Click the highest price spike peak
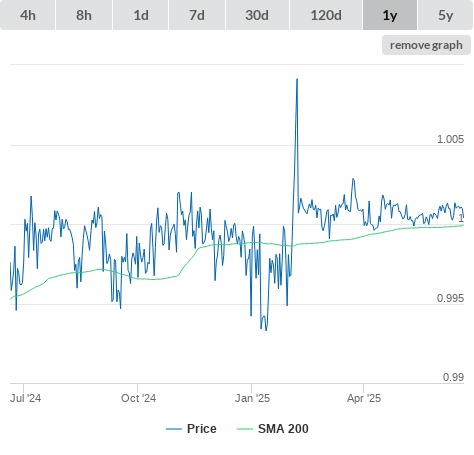 297,79
